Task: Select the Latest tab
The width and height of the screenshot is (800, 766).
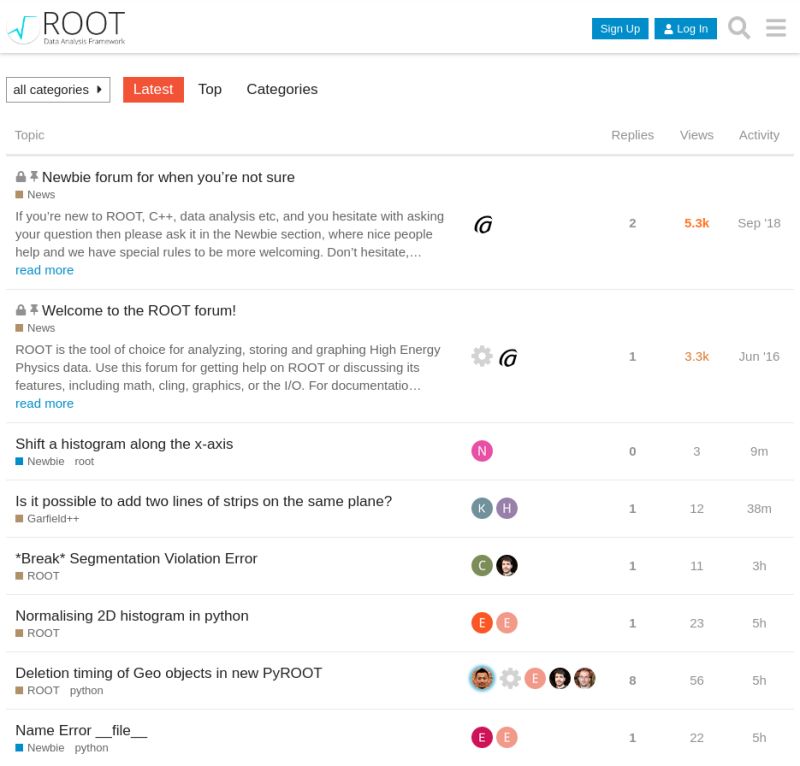Action: [x=153, y=89]
